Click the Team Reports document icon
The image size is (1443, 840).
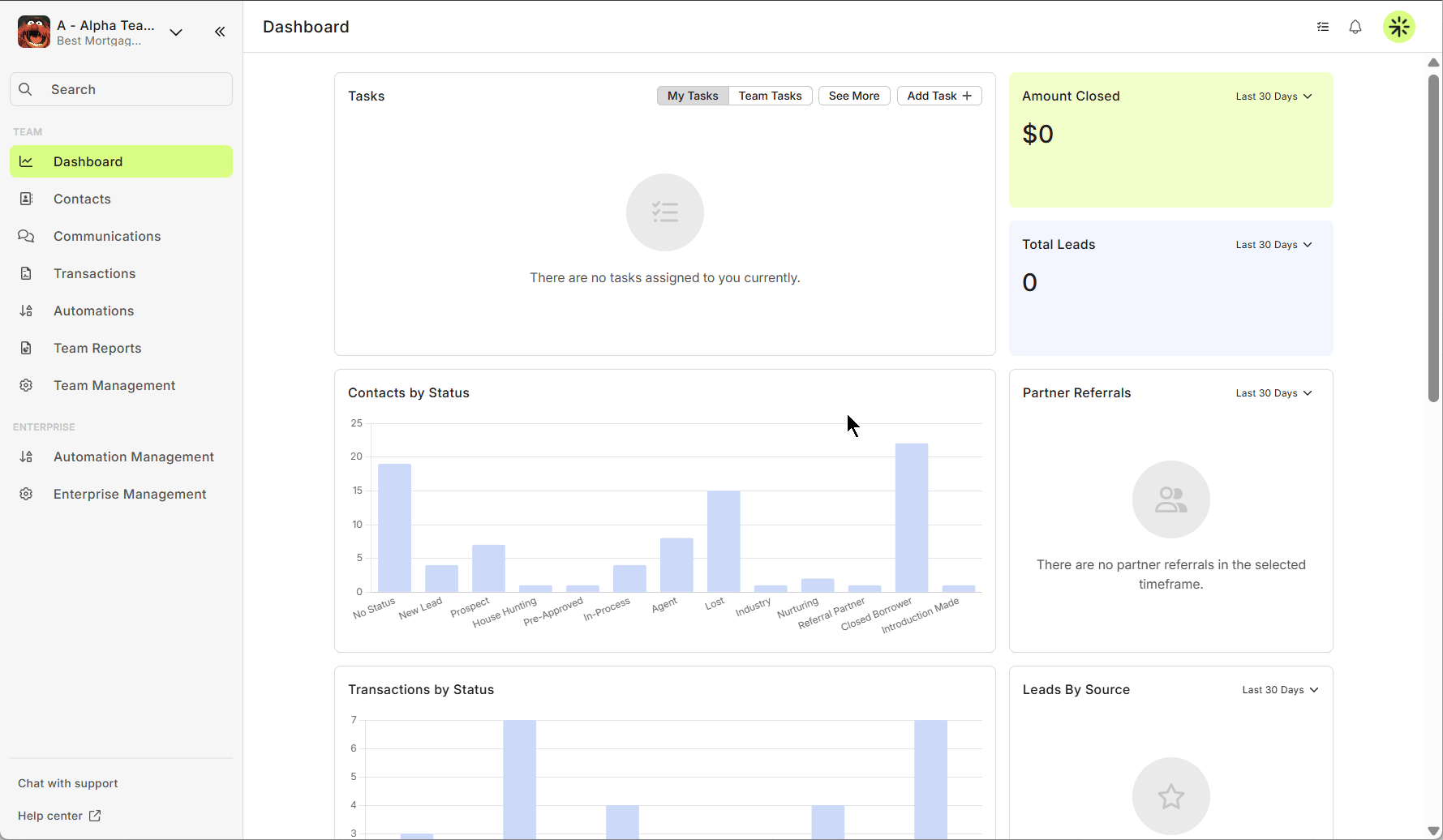coord(26,348)
